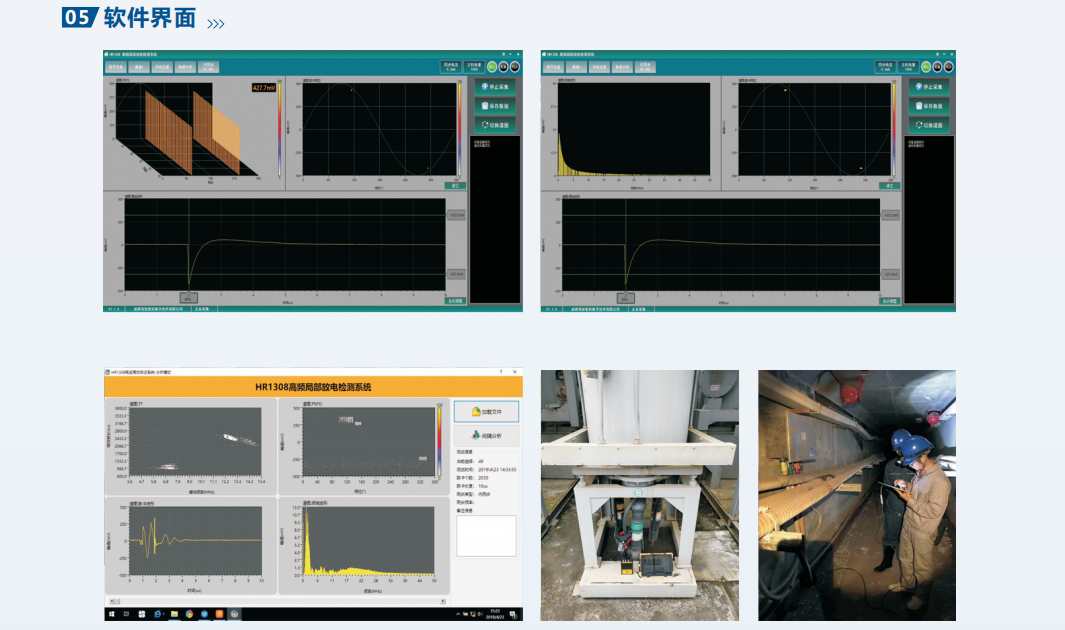Click the yellow spectrum bar chart in the top-right window
The width and height of the screenshot is (1065, 630).
(634, 129)
